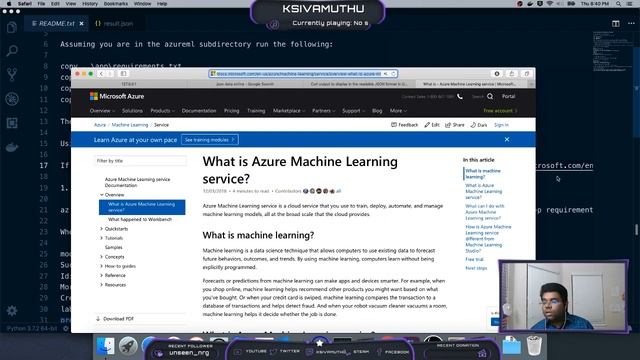Open the Docker whale icon in activity bar

(12, 147)
